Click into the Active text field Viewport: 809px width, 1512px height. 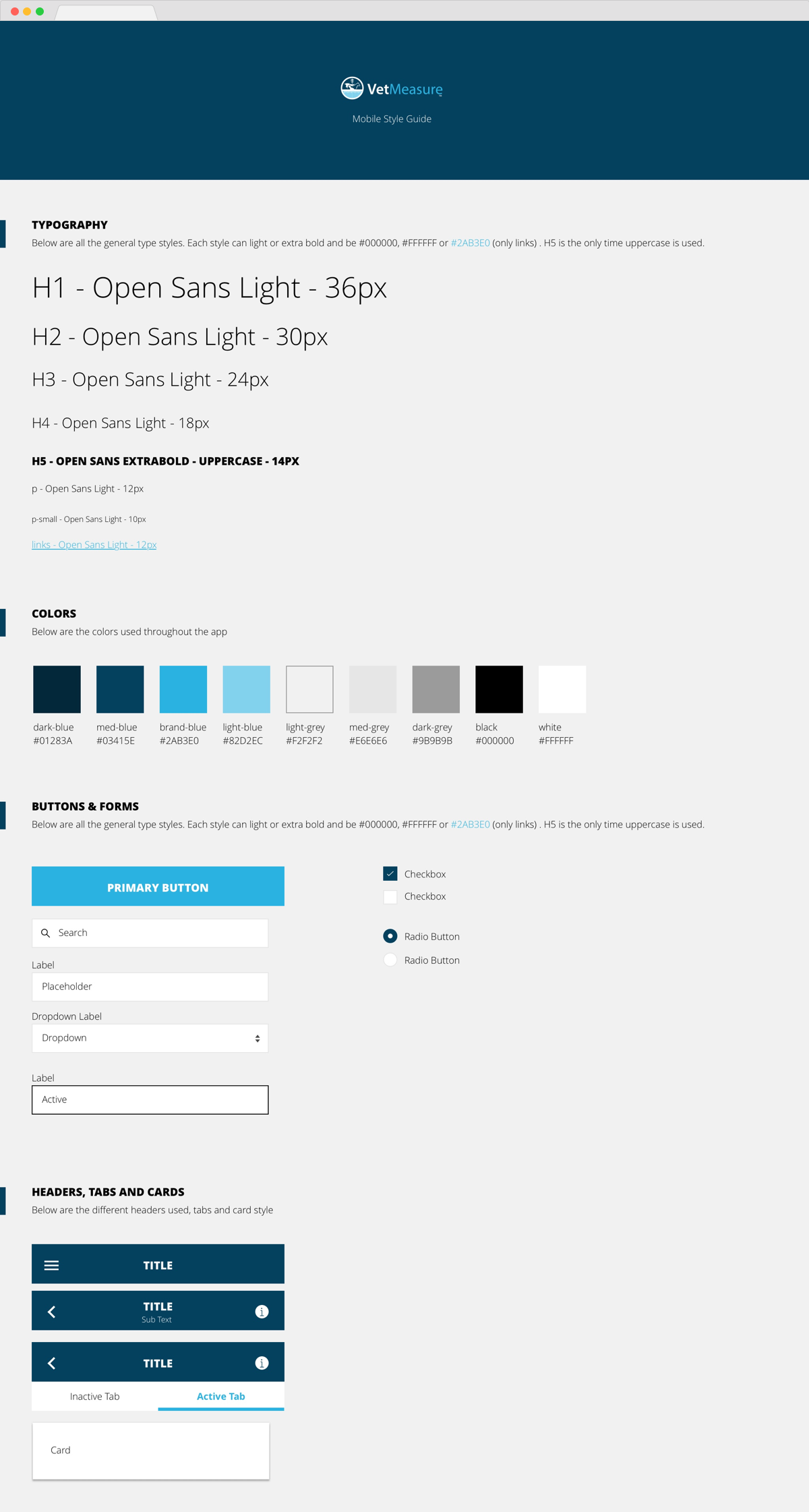150,1100
